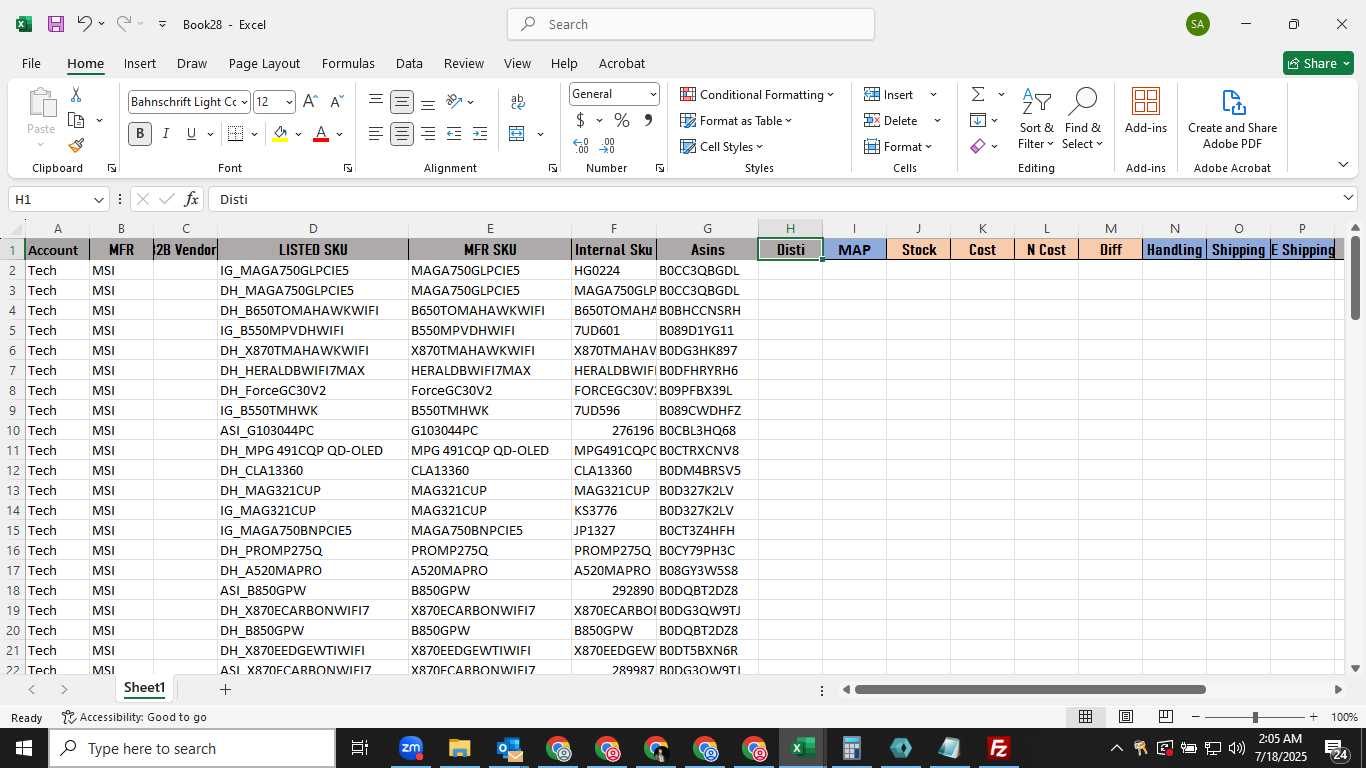Switch to the Acrobat tab
Image resolution: width=1366 pixels, height=768 pixels.
(x=622, y=63)
